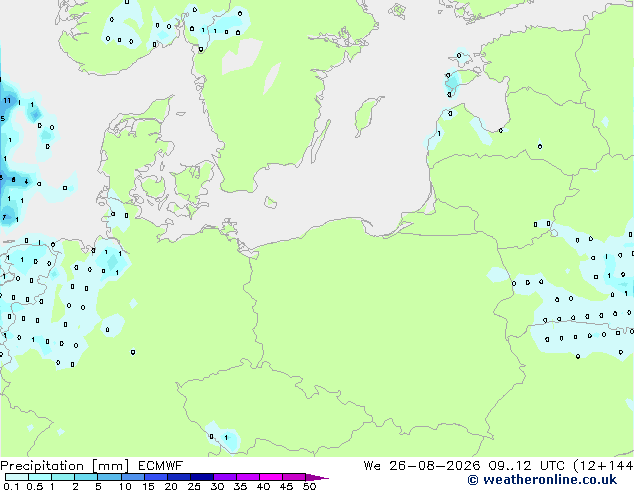Click the legend label "25"
634x490 pixels.
point(194,486)
